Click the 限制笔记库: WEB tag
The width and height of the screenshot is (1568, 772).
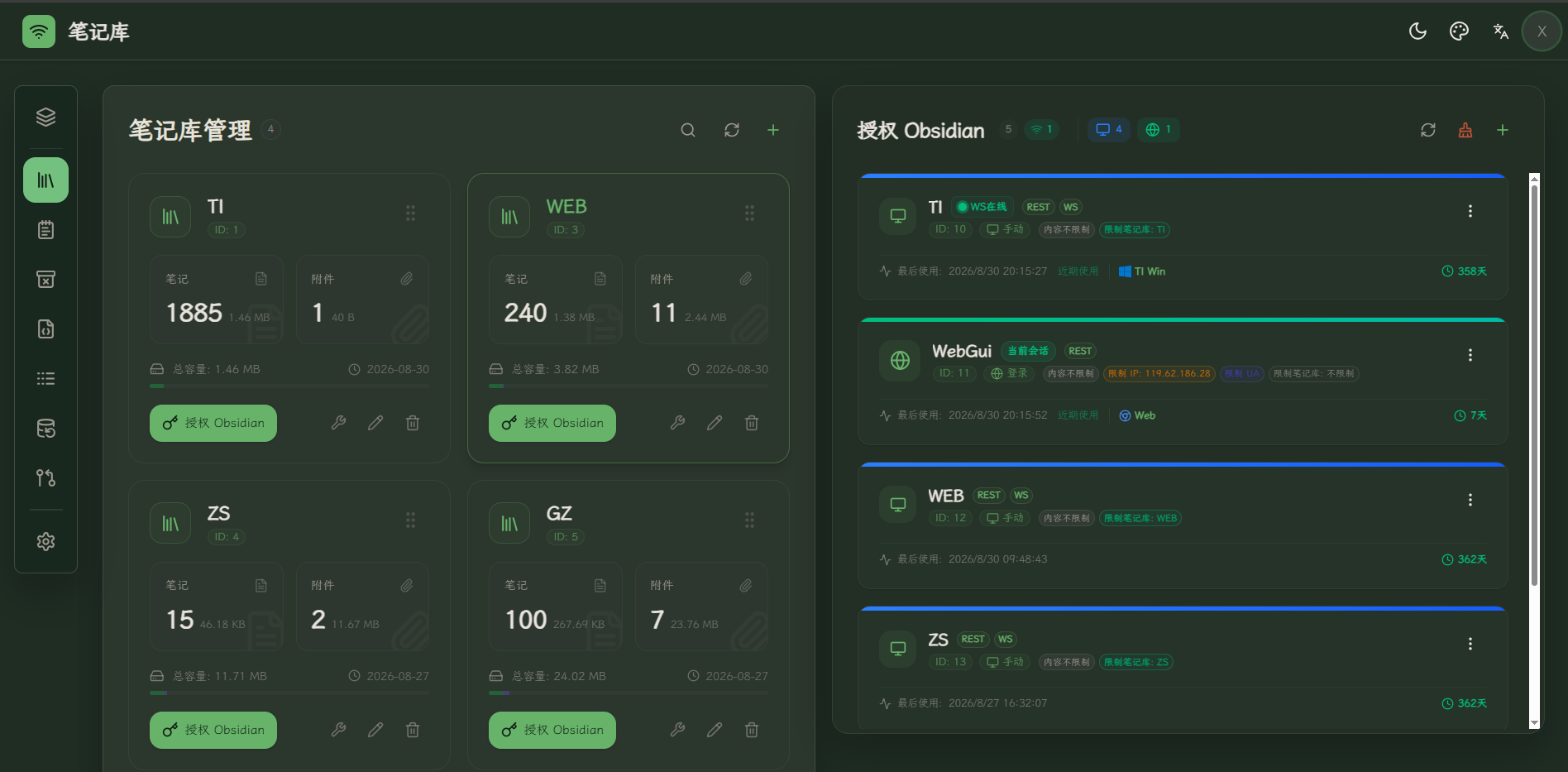(x=1140, y=518)
